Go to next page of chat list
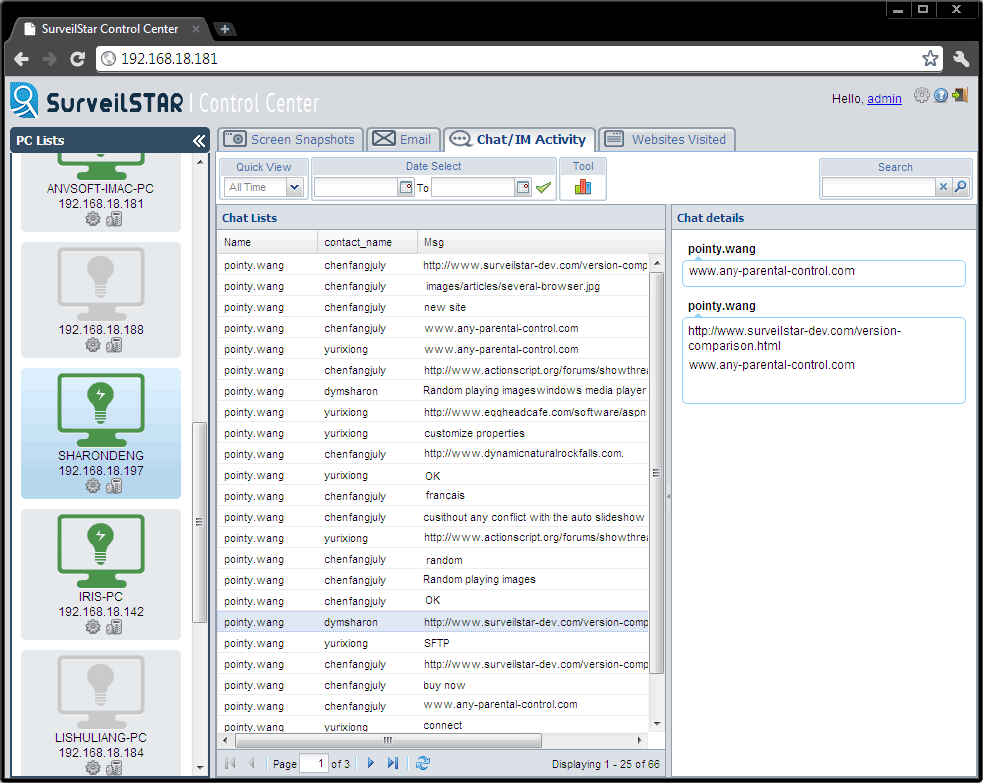Image resolution: width=983 pixels, height=783 pixels. (x=371, y=763)
